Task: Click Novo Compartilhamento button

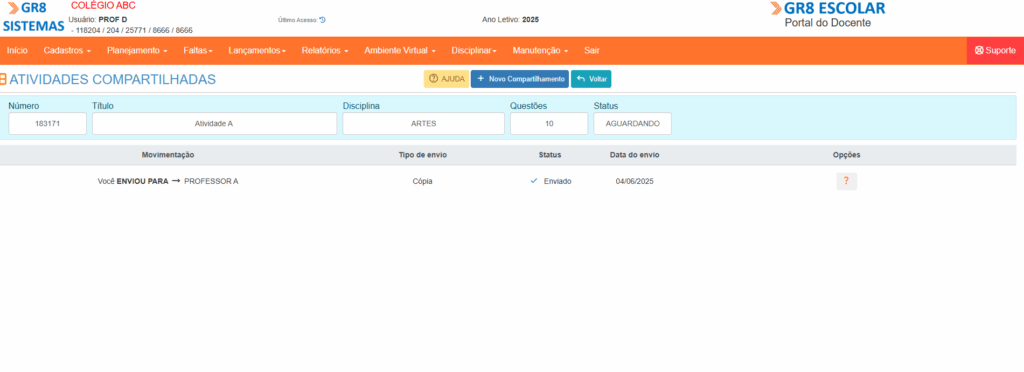Action: pos(520,79)
